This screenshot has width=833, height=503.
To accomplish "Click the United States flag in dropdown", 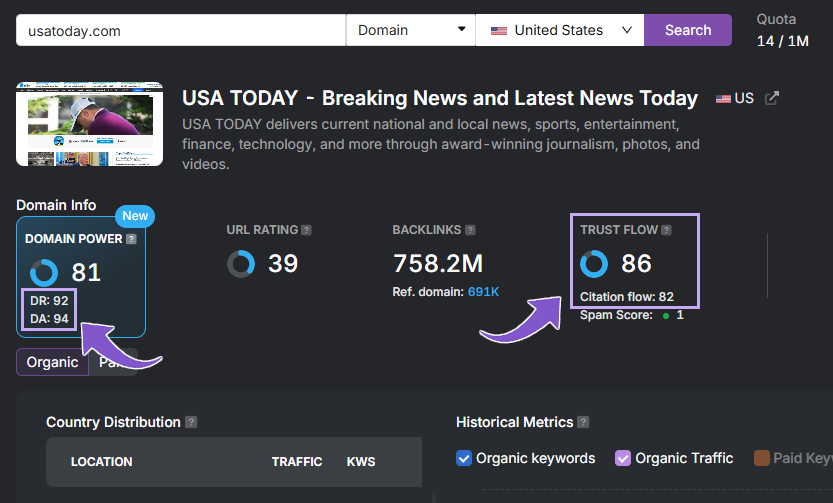I will pos(498,31).
